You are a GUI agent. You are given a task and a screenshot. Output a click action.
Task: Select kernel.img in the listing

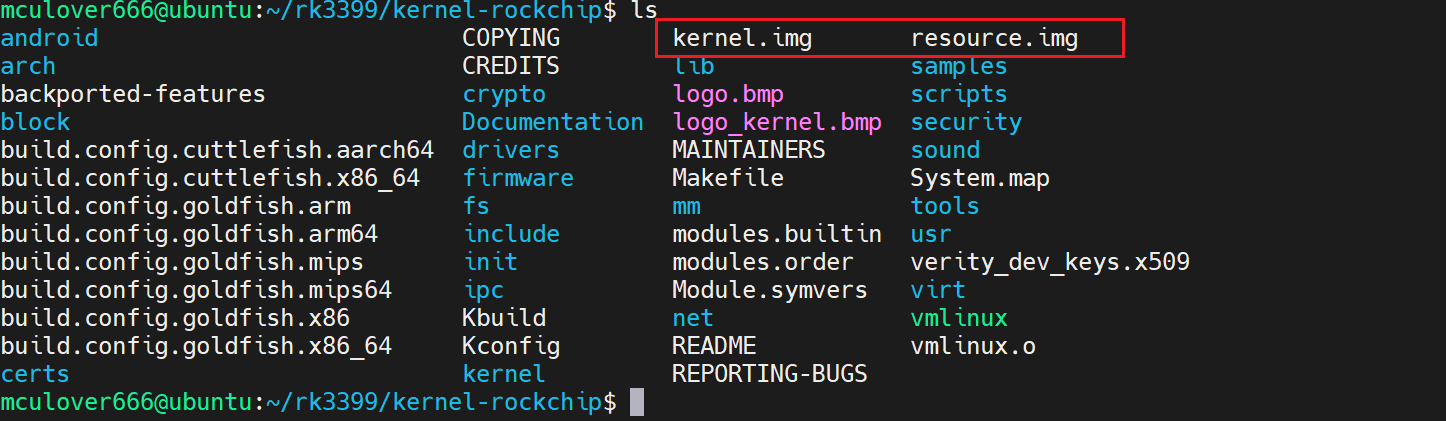(x=742, y=39)
